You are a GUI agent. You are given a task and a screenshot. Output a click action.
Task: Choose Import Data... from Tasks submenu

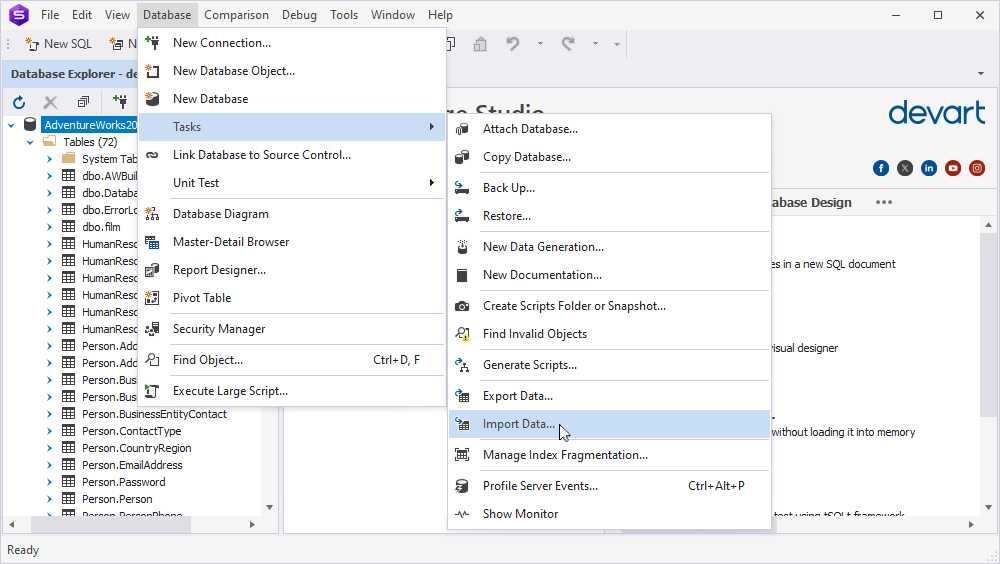click(x=609, y=424)
